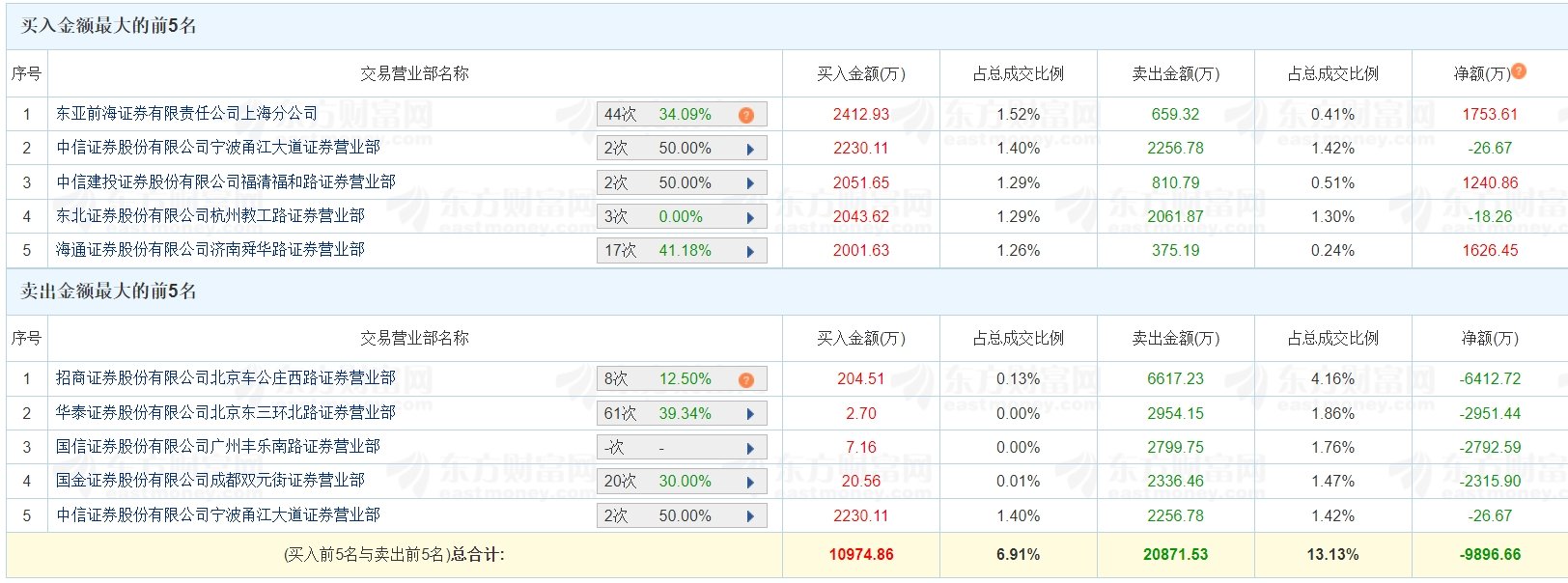Click net amount -2315.90

[1490, 481]
